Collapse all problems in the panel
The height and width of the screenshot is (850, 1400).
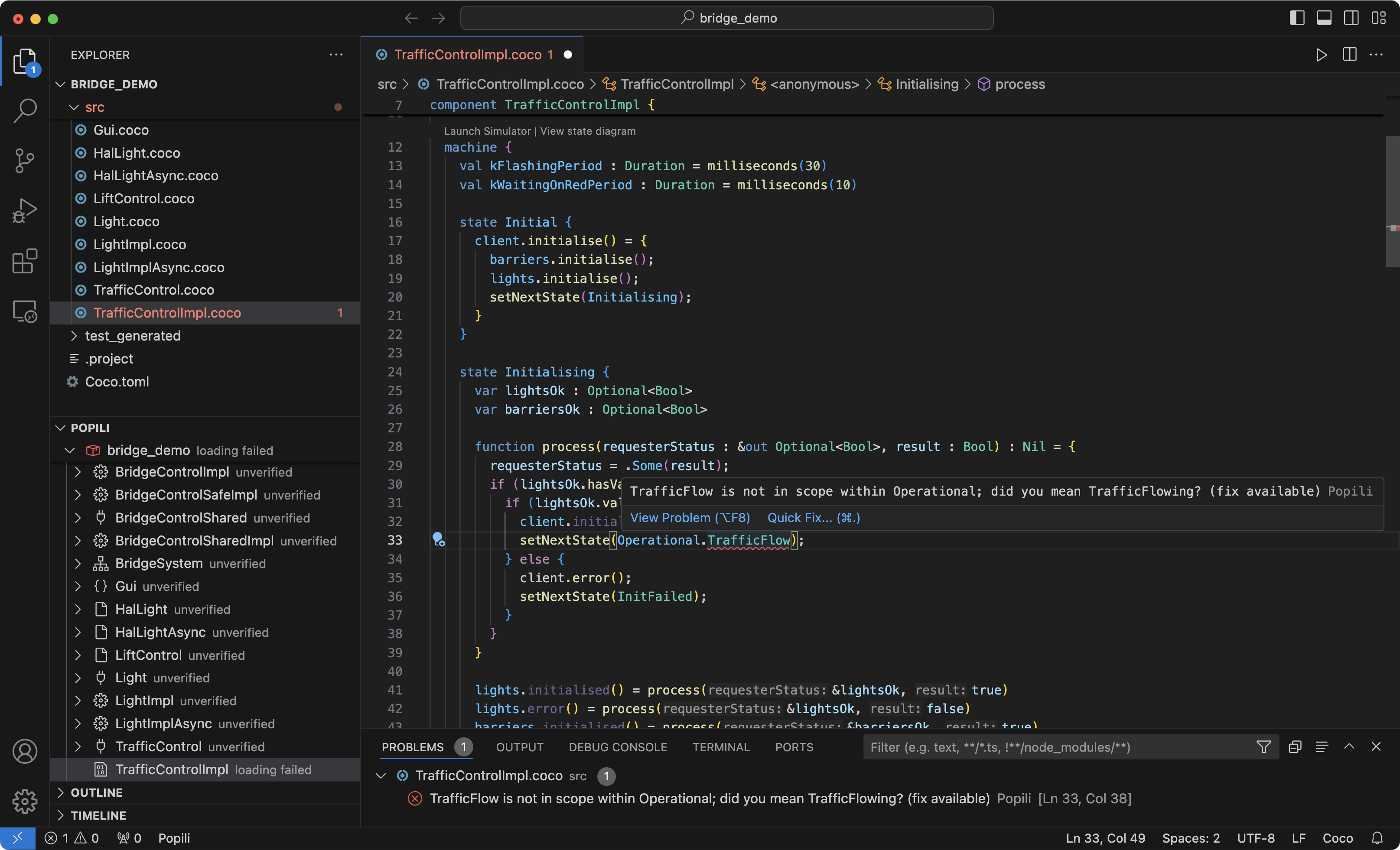coord(1295,746)
